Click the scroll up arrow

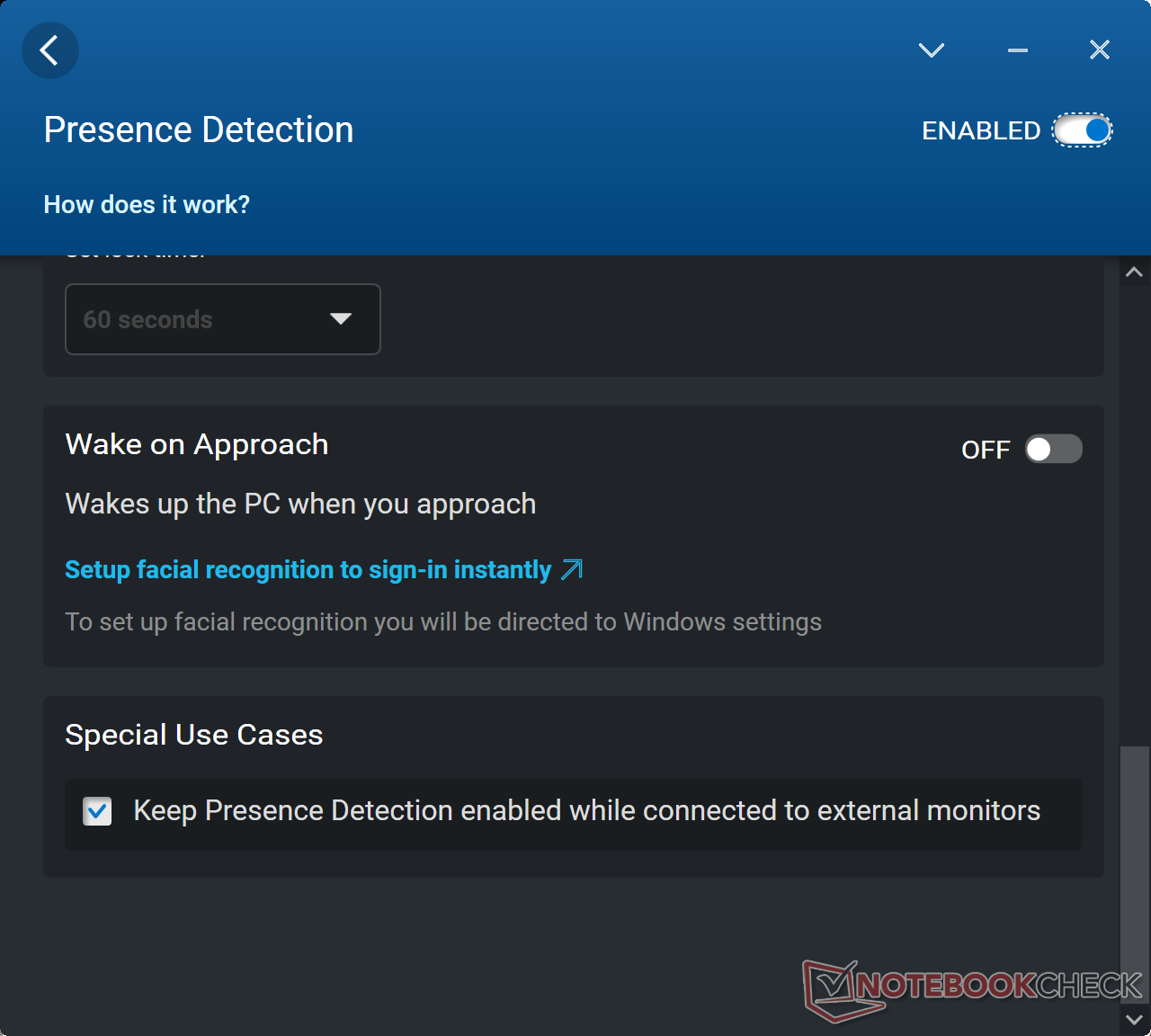pyautogui.click(x=1135, y=272)
